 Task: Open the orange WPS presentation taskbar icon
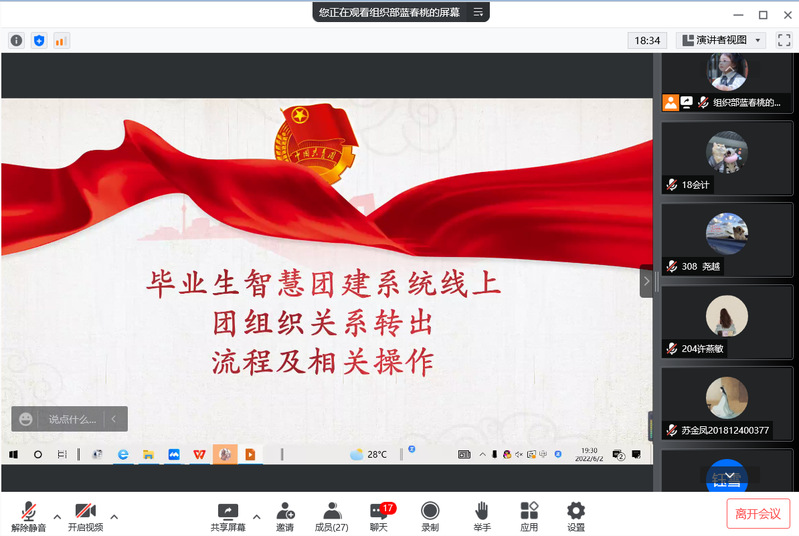(250, 454)
